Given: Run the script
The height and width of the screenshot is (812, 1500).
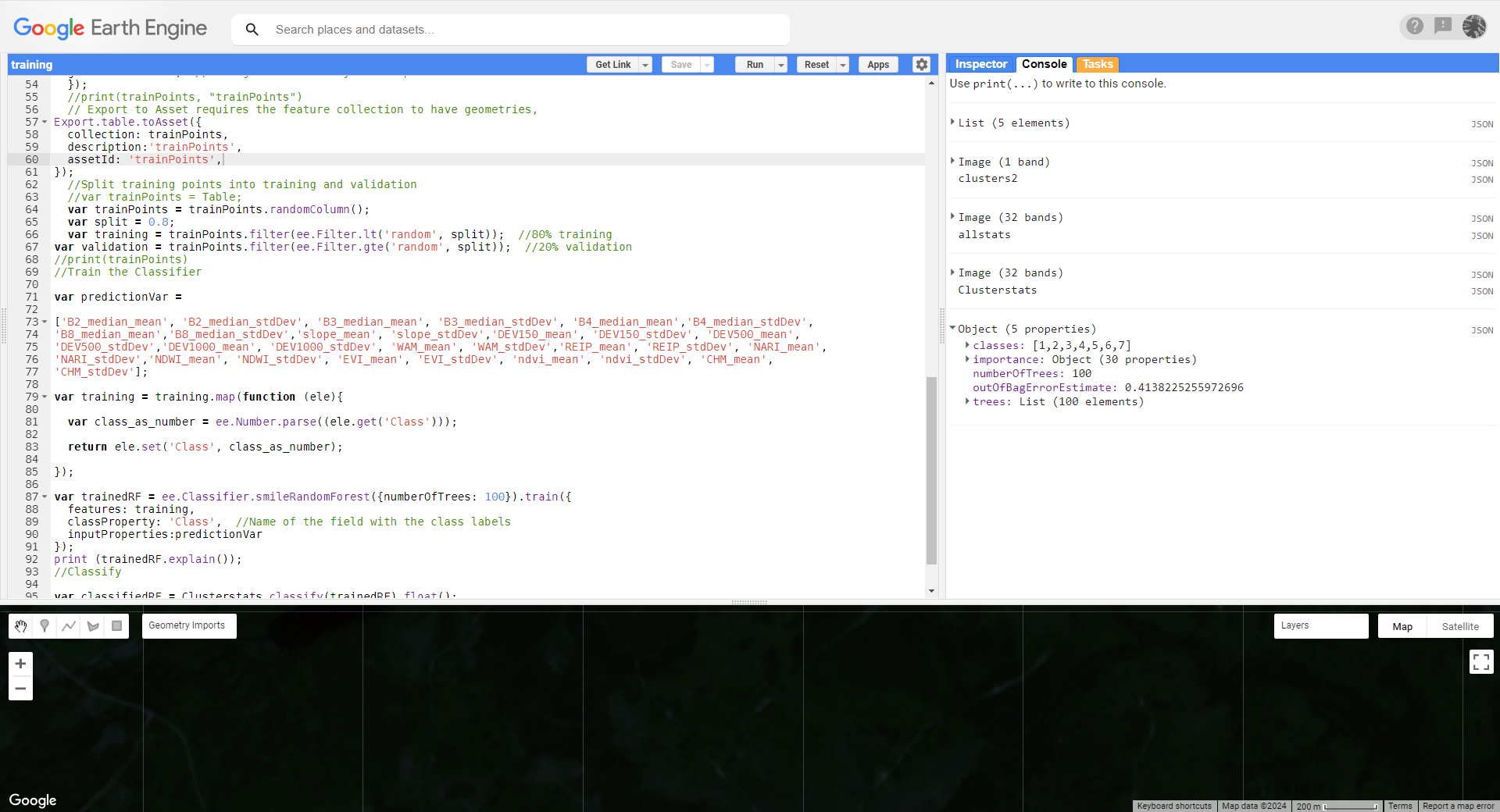Looking at the screenshot, I should tap(755, 65).
